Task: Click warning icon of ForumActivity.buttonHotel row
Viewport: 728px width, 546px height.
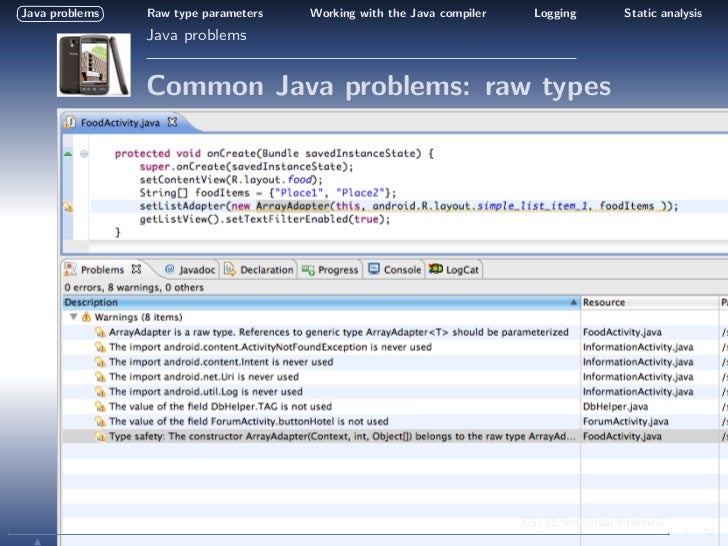Action: (x=100, y=421)
